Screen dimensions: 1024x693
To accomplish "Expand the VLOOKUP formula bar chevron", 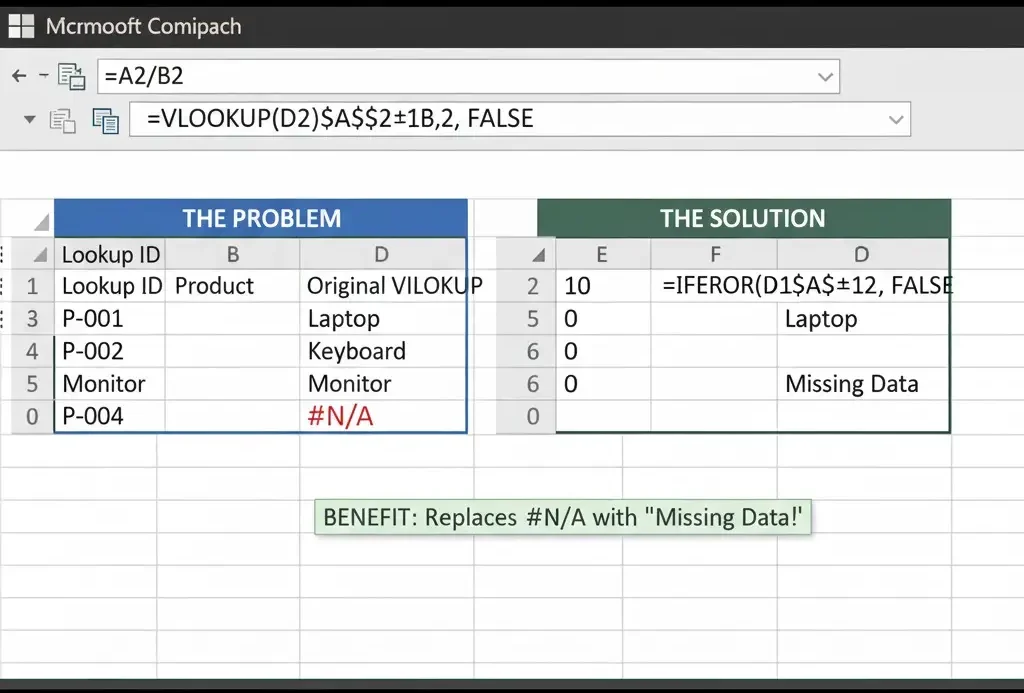I will tap(895, 120).
